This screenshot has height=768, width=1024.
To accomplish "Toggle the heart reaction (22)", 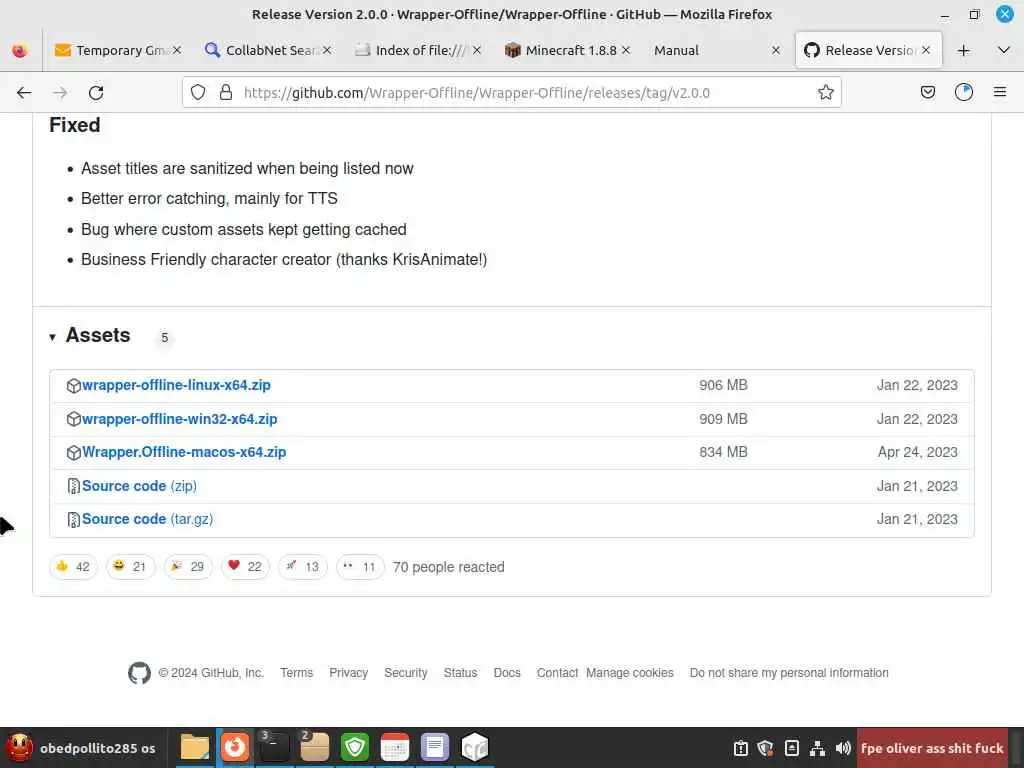I will pyautogui.click(x=246, y=567).
